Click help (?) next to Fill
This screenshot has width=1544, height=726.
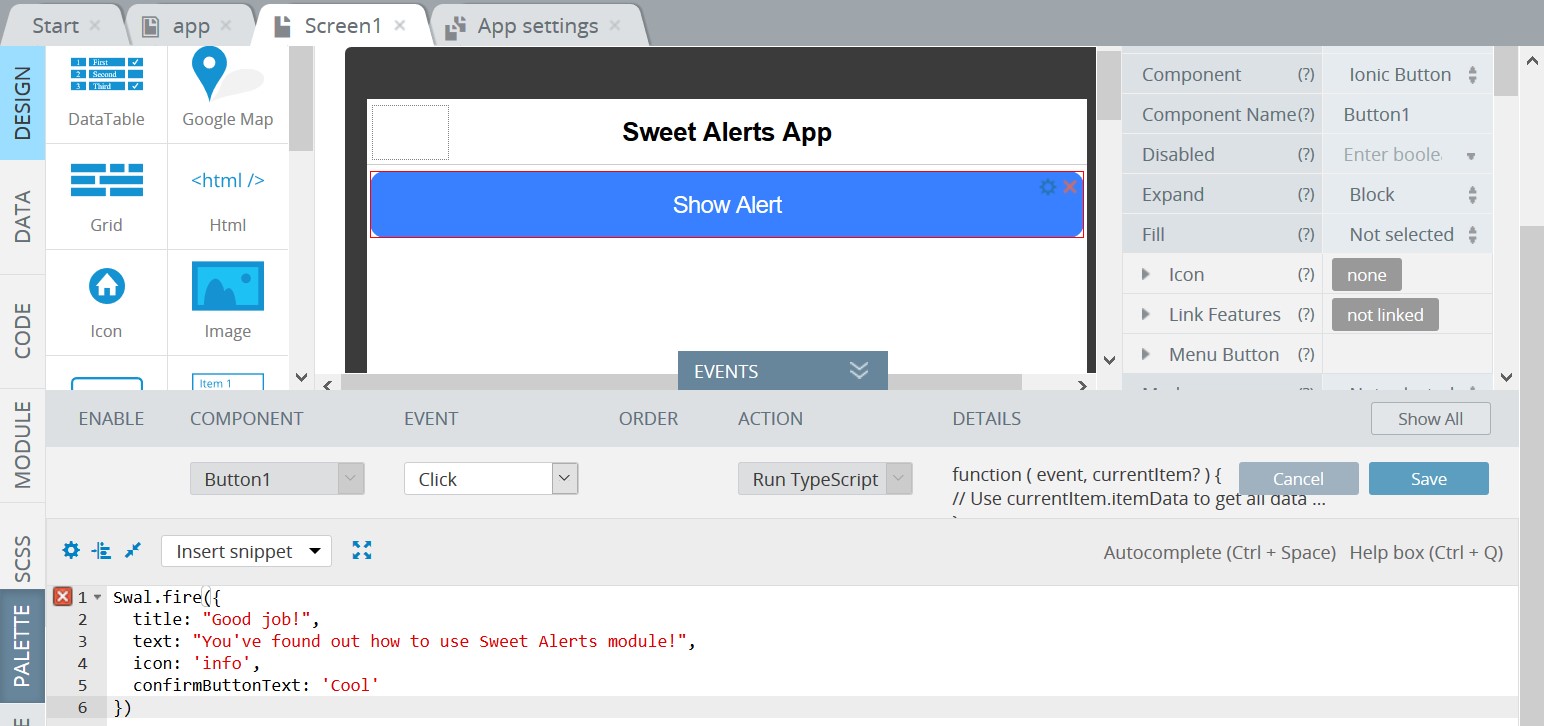click(x=1306, y=235)
